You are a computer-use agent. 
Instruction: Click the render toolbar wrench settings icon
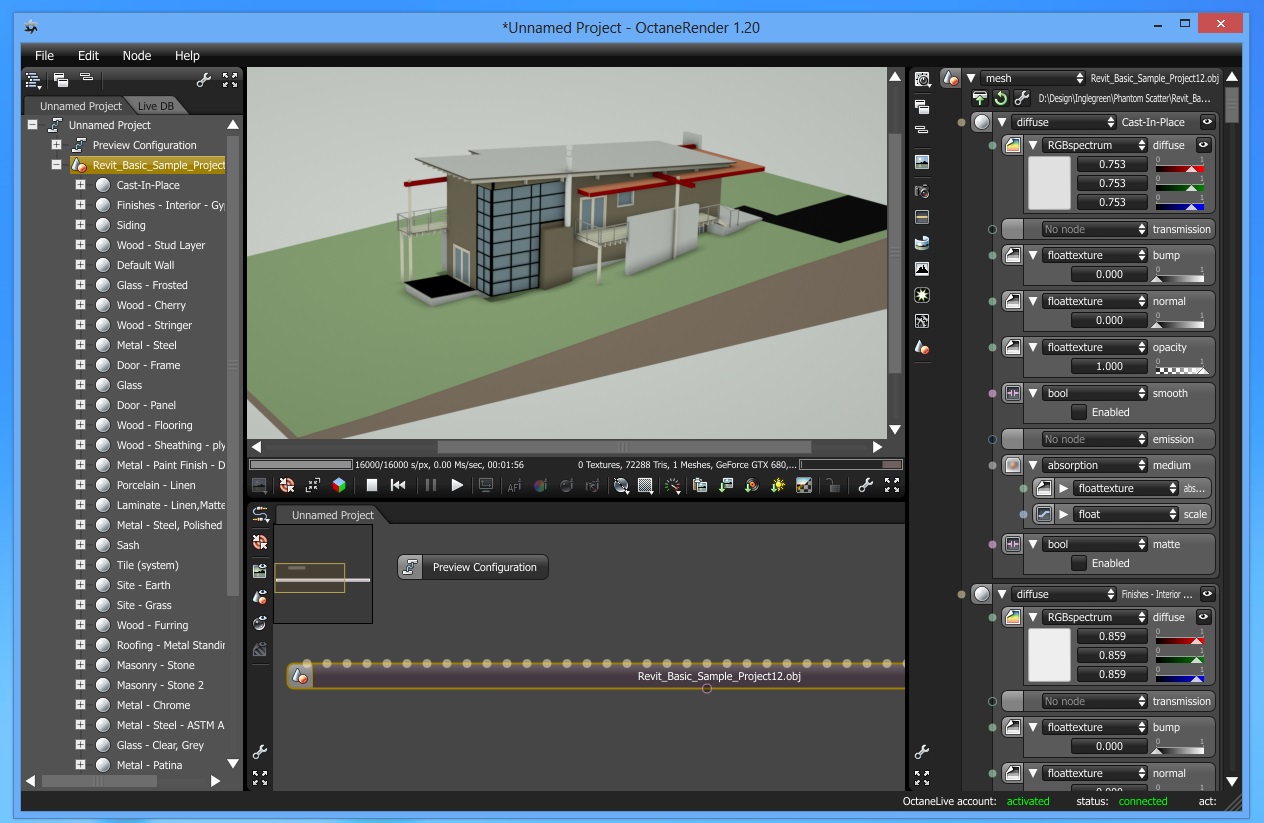click(x=866, y=485)
